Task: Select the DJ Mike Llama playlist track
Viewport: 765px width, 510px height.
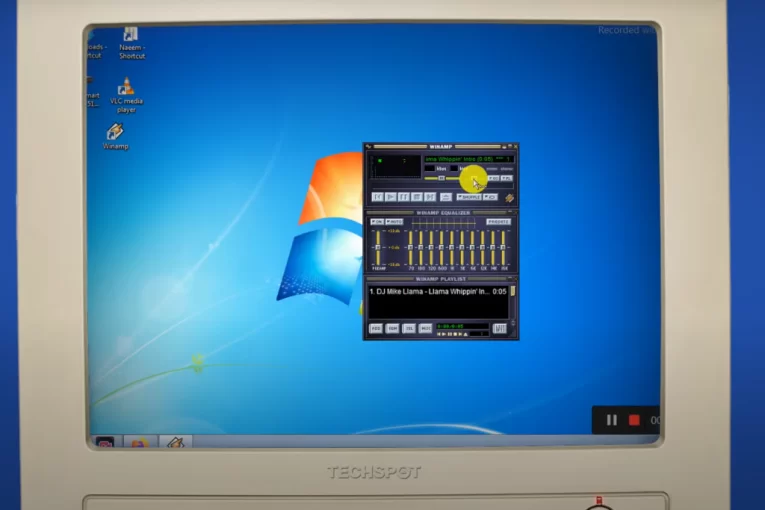Action: pos(438,291)
